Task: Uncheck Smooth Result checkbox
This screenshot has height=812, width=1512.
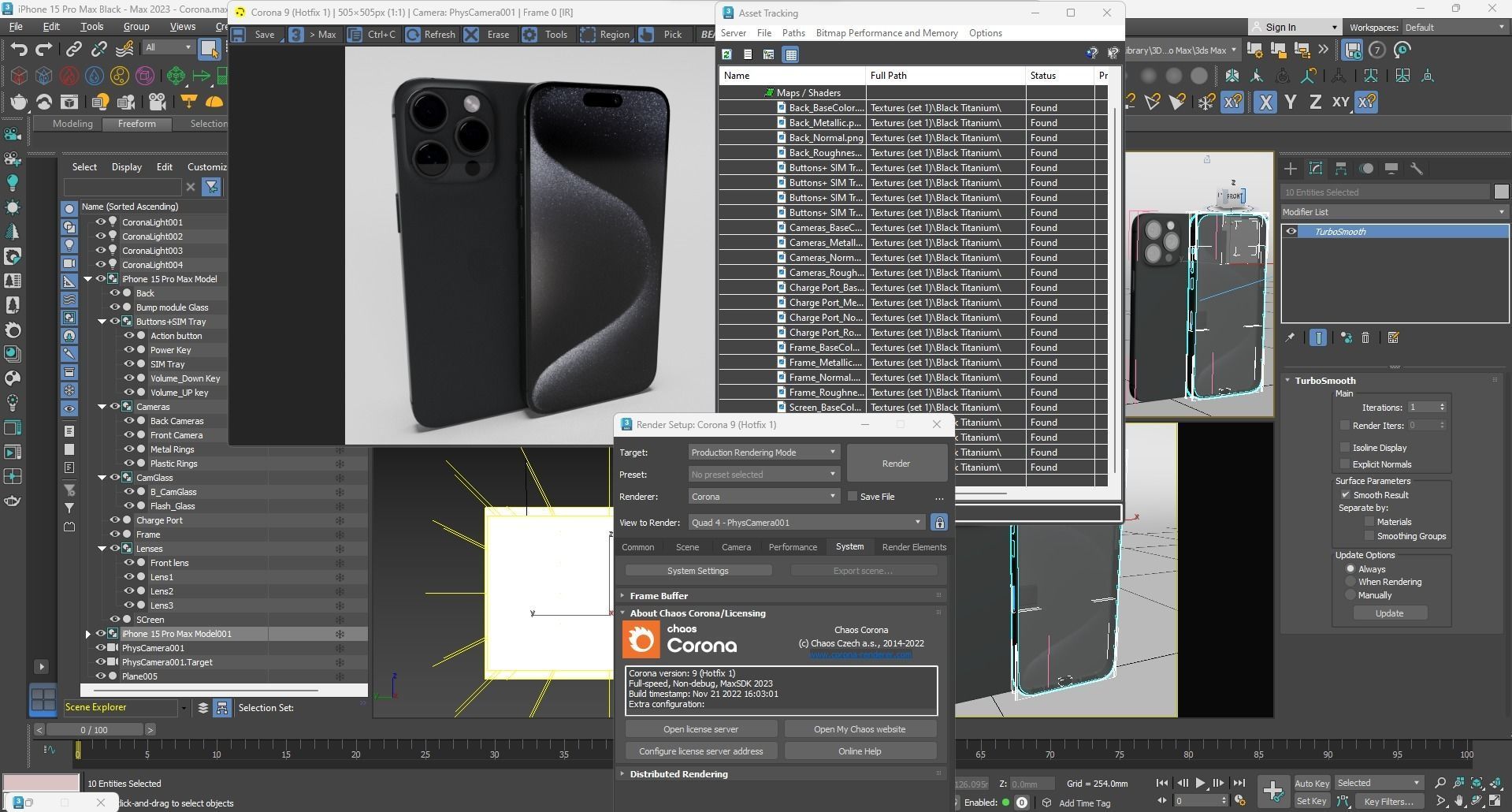Action: 1346,495
